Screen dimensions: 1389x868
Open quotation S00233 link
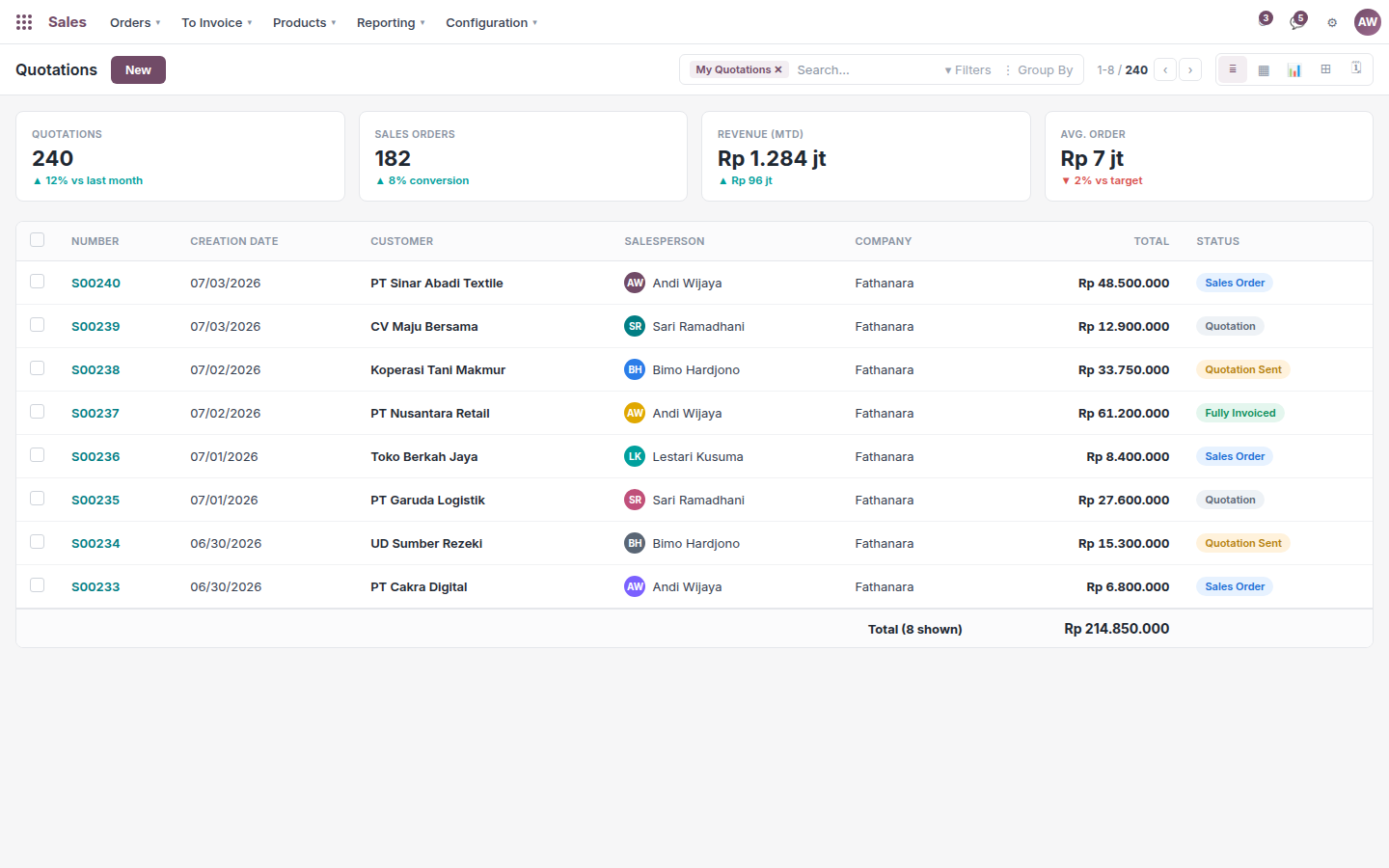click(95, 586)
